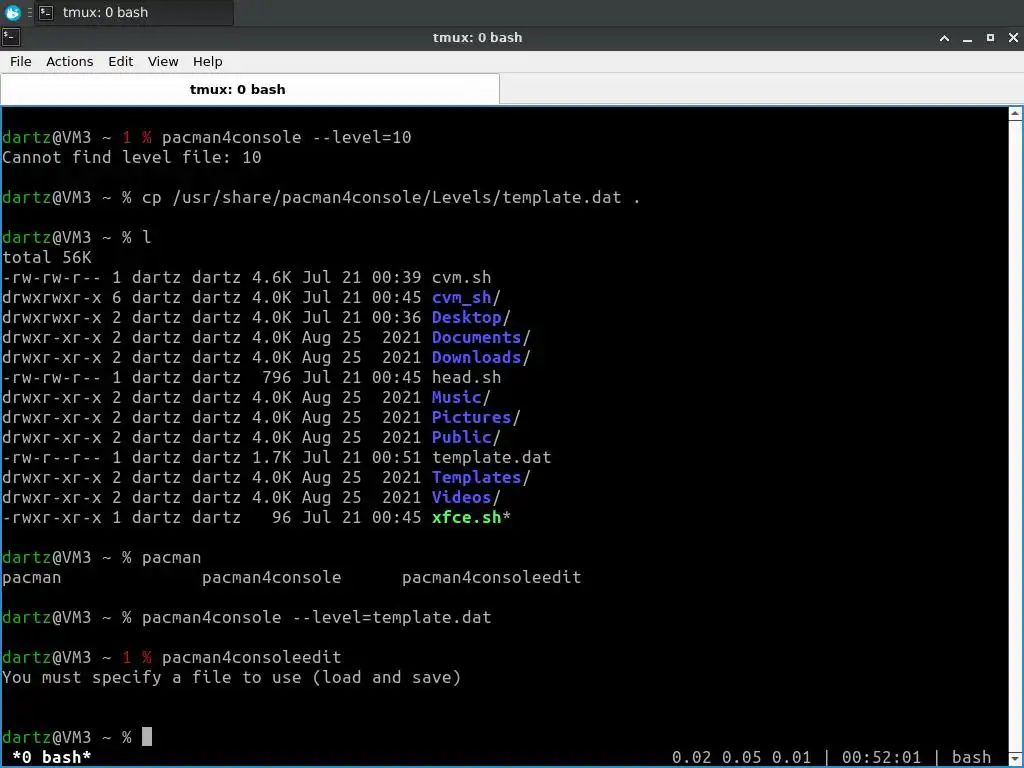
Task: Open the View menu
Action: (x=163, y=61)
